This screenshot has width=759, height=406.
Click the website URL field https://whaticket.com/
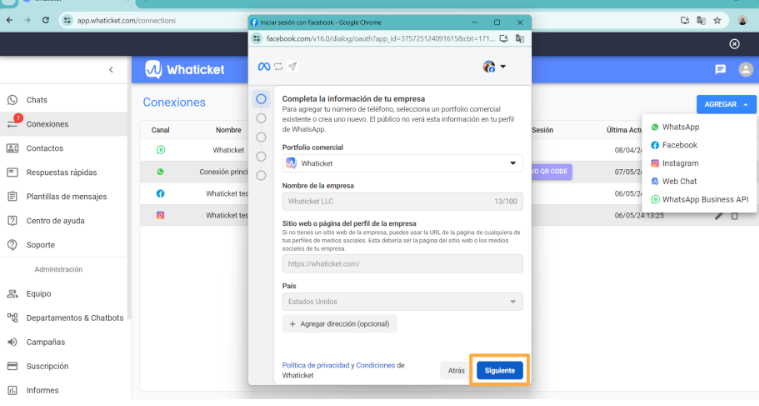click(x=402, y=264)
